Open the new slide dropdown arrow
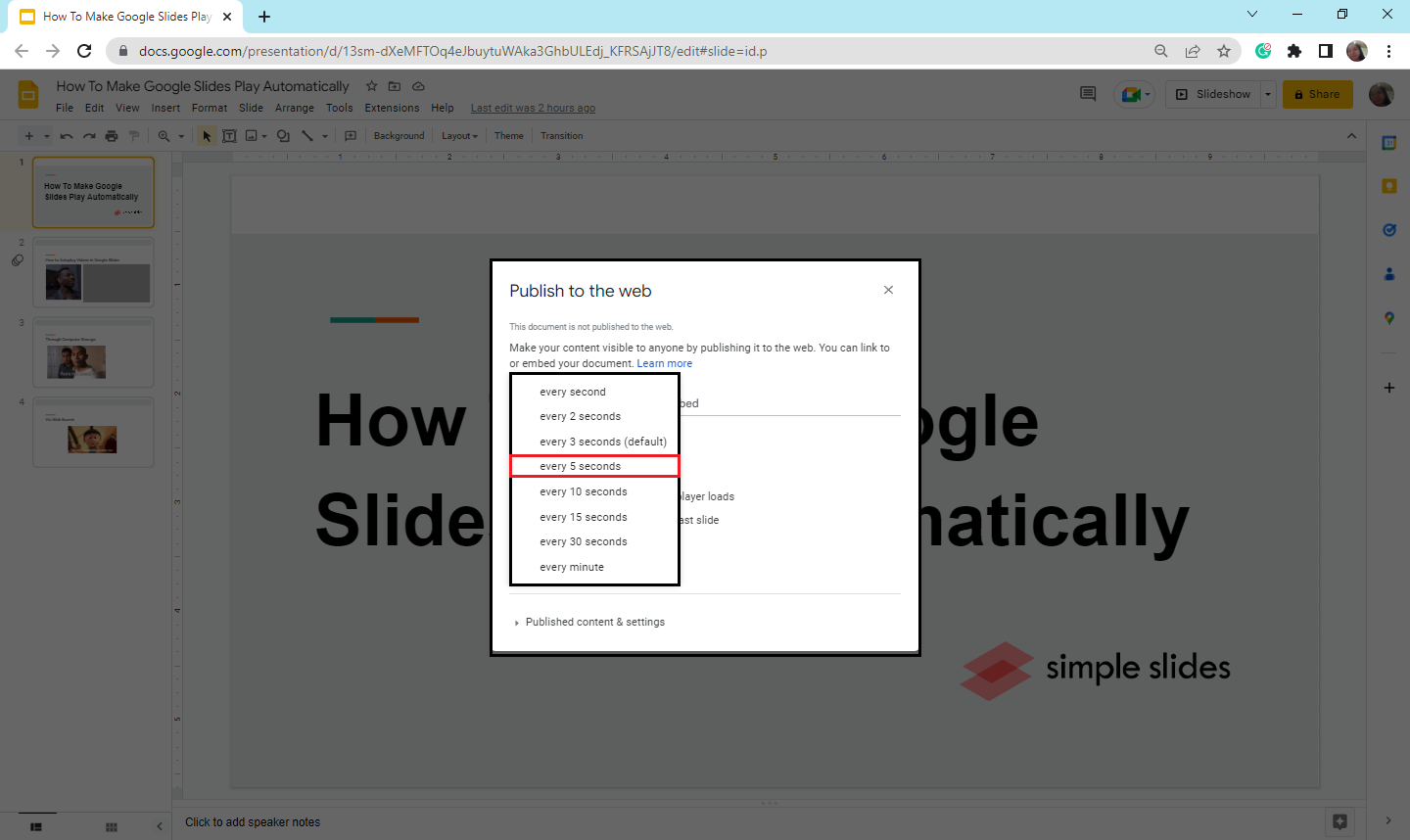 point(45,135)
